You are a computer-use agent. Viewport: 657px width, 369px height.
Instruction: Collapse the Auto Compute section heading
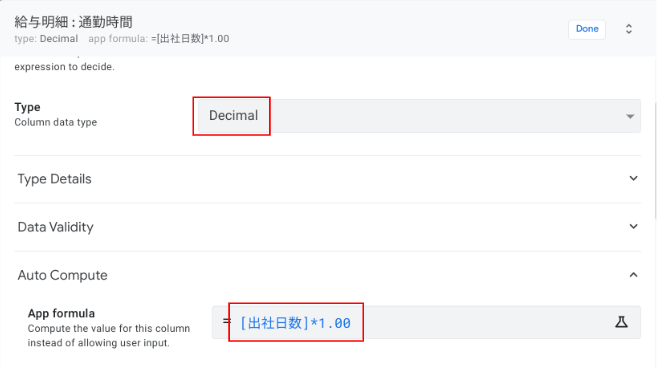(x=327, y=275)
